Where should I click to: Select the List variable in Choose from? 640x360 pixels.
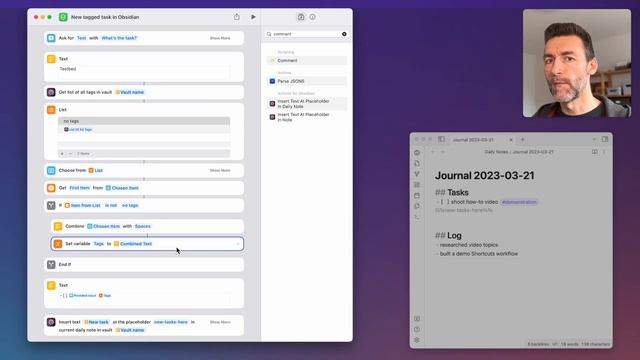click(96, 170)
